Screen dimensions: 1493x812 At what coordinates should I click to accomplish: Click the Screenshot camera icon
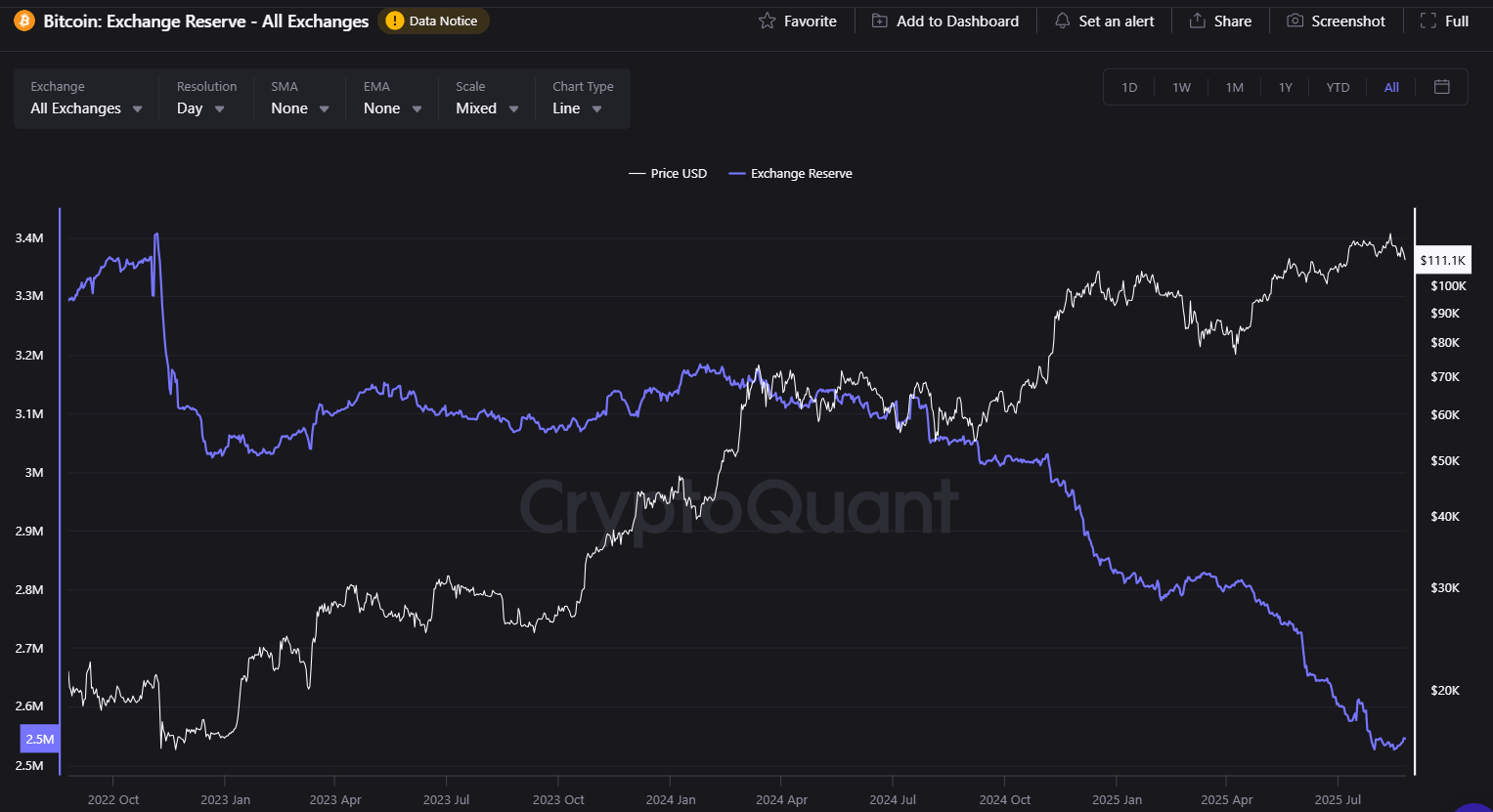pos(1295,21)
